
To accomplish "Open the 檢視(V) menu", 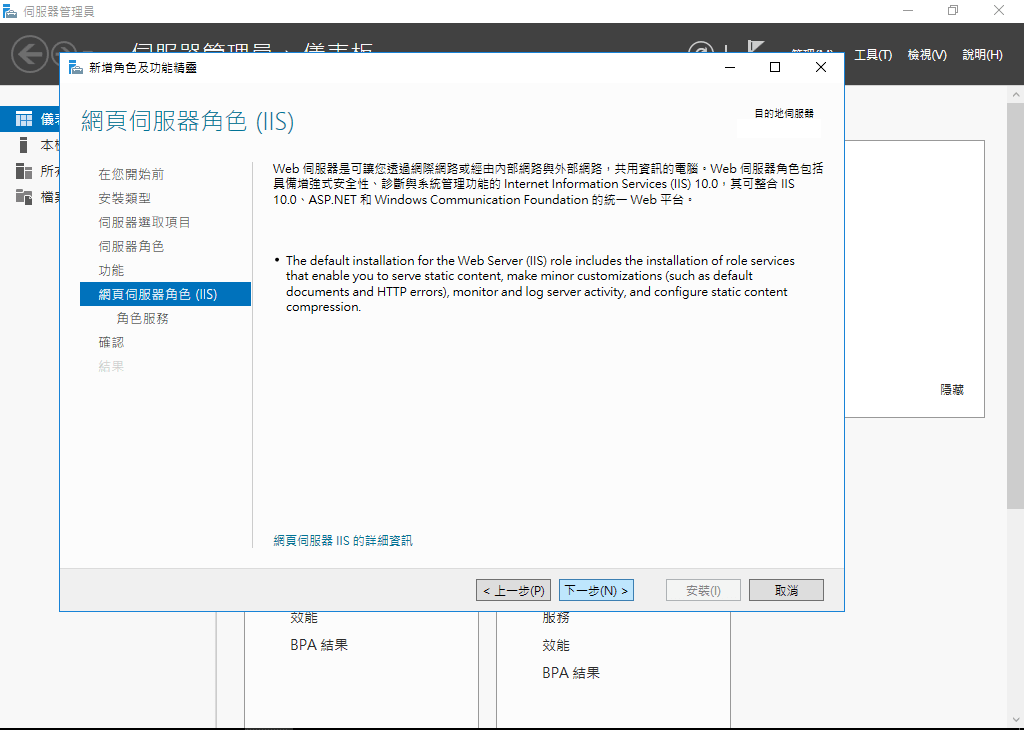I will click(x=927, y=55).
